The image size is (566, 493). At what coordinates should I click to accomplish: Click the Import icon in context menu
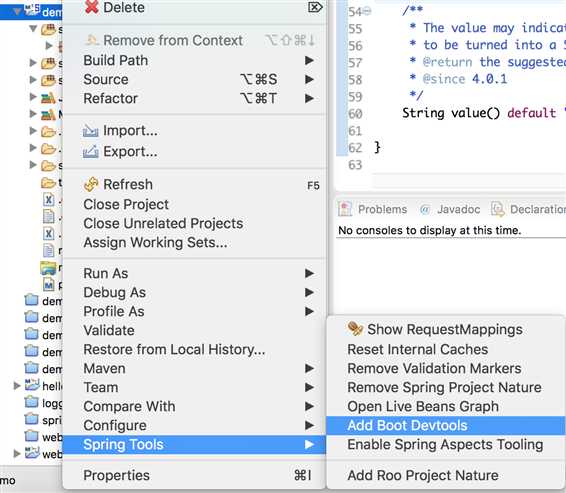90,131
